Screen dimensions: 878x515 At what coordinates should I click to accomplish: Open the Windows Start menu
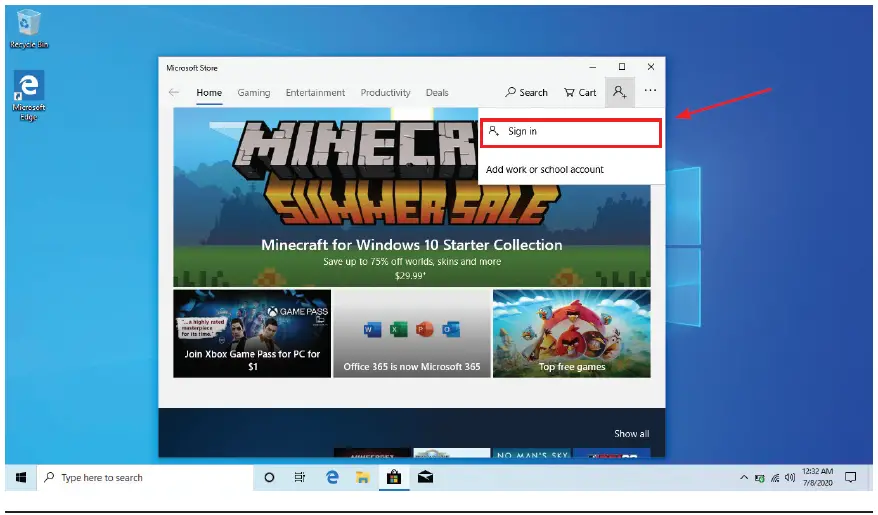click(21, 477)
